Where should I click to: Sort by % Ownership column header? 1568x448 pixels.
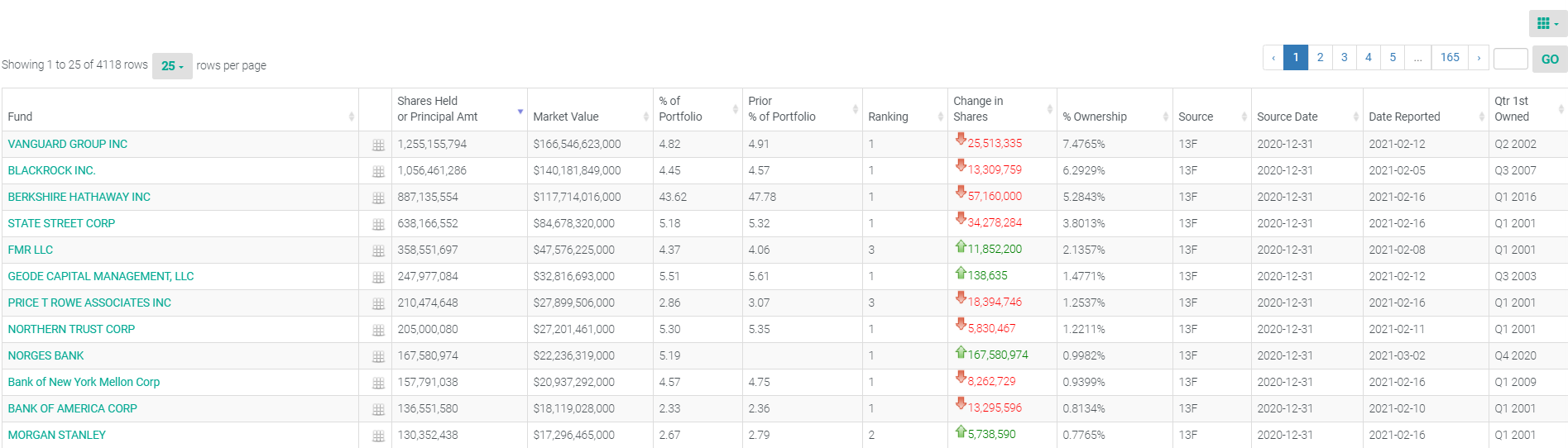pos(1115,109)
